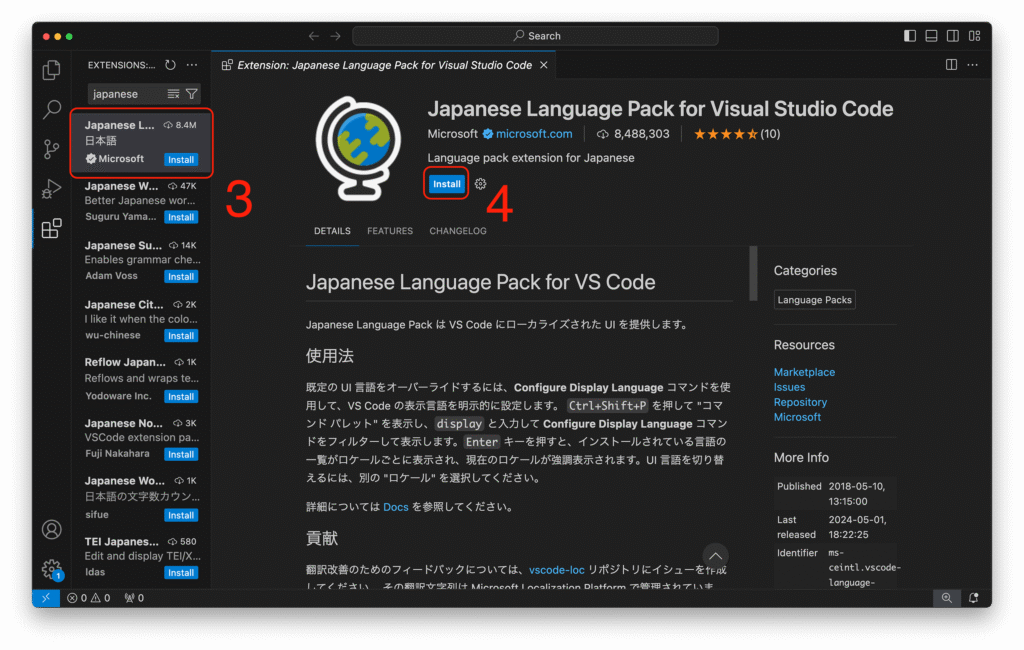Screen dimensions: 1024x650
Task: Click the Search command center box
Action: 536,36
